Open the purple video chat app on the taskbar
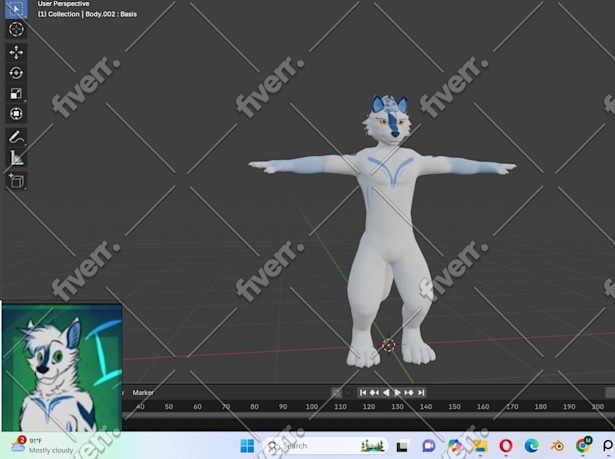The image size is (615, 459). [x=428, y=446]
